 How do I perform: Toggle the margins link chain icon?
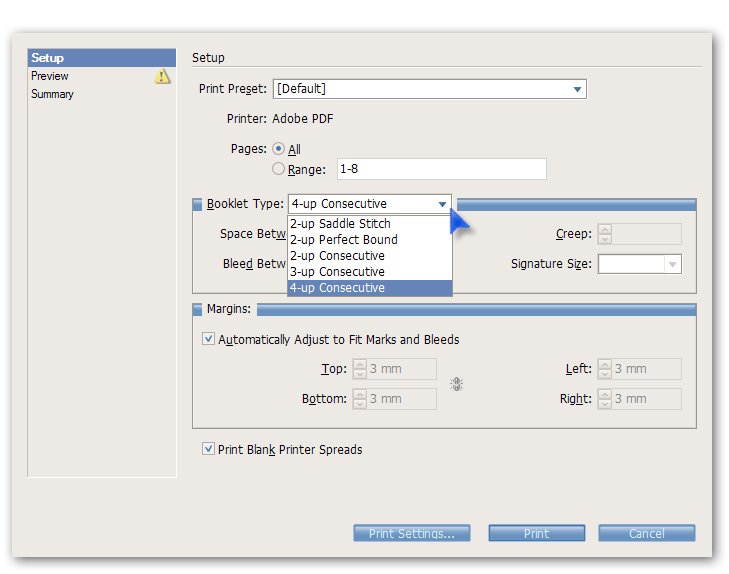[457, 384]
